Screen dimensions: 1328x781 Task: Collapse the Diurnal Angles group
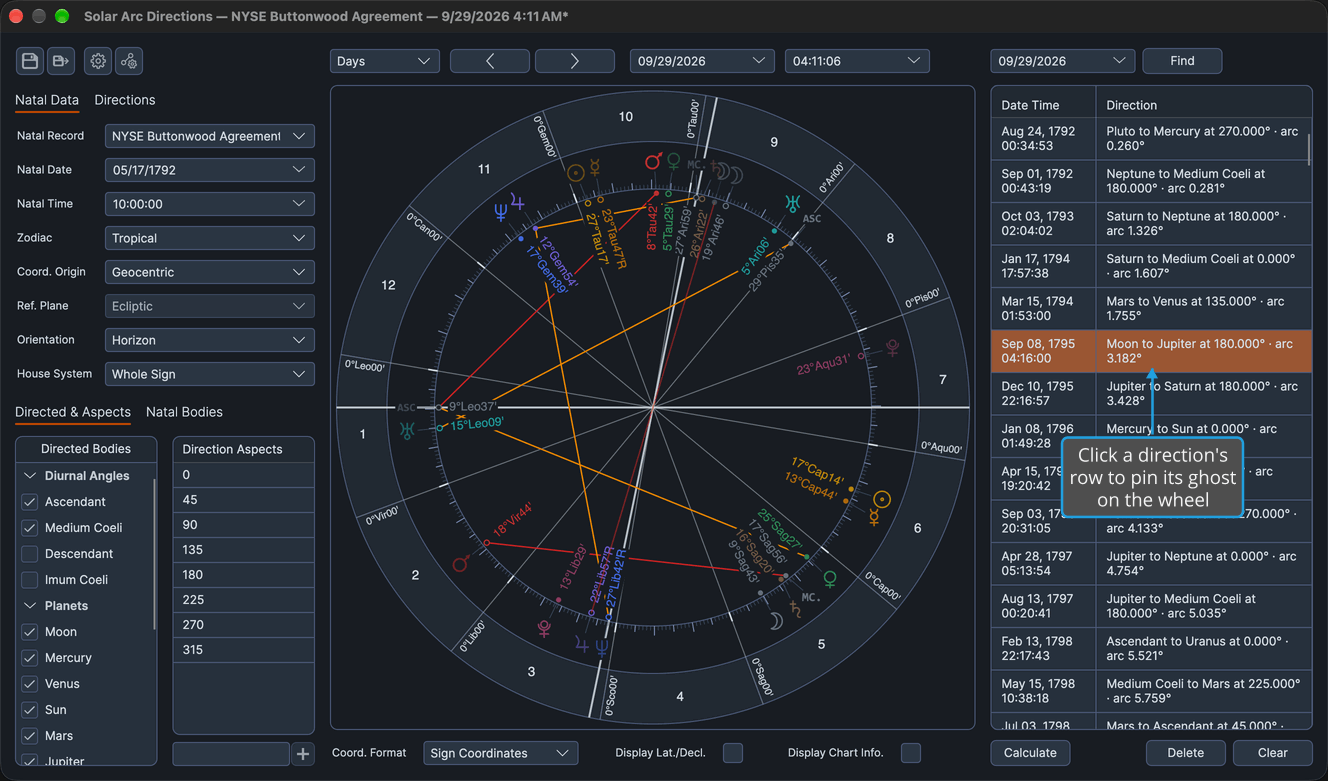click(30, 476)
